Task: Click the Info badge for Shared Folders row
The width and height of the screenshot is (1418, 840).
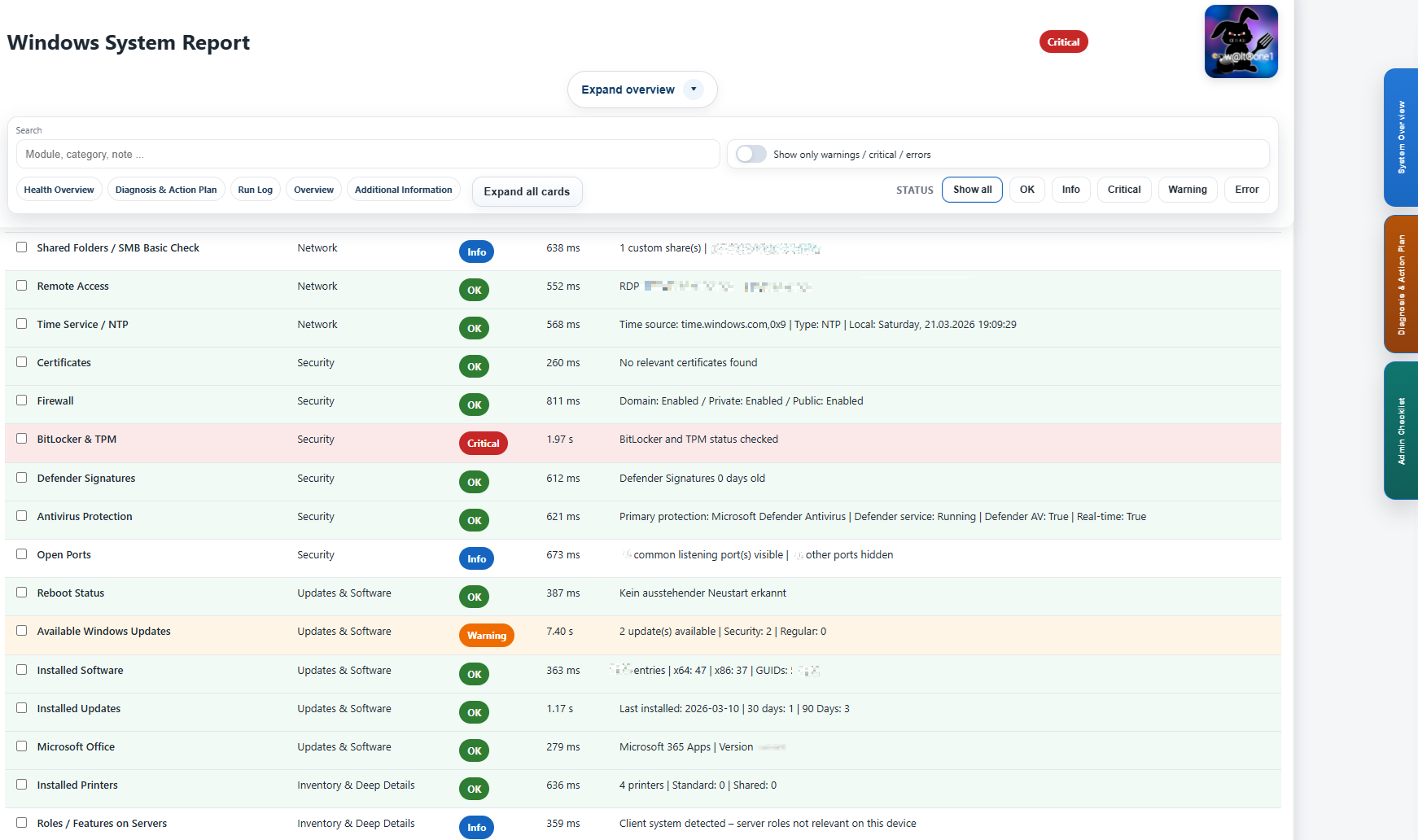Action: pos(476,252)
